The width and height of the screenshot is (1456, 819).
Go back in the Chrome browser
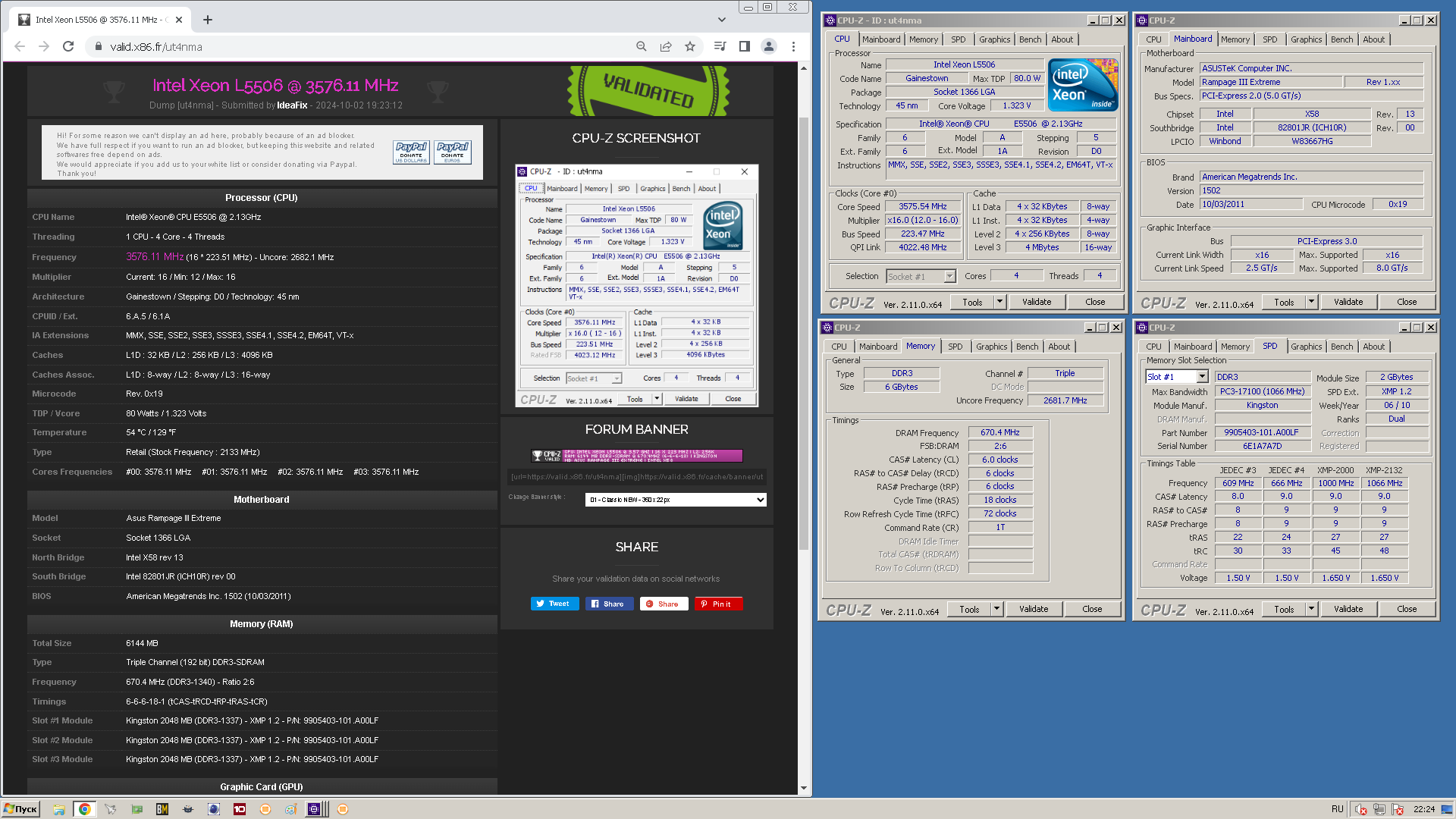click(20, 46)
